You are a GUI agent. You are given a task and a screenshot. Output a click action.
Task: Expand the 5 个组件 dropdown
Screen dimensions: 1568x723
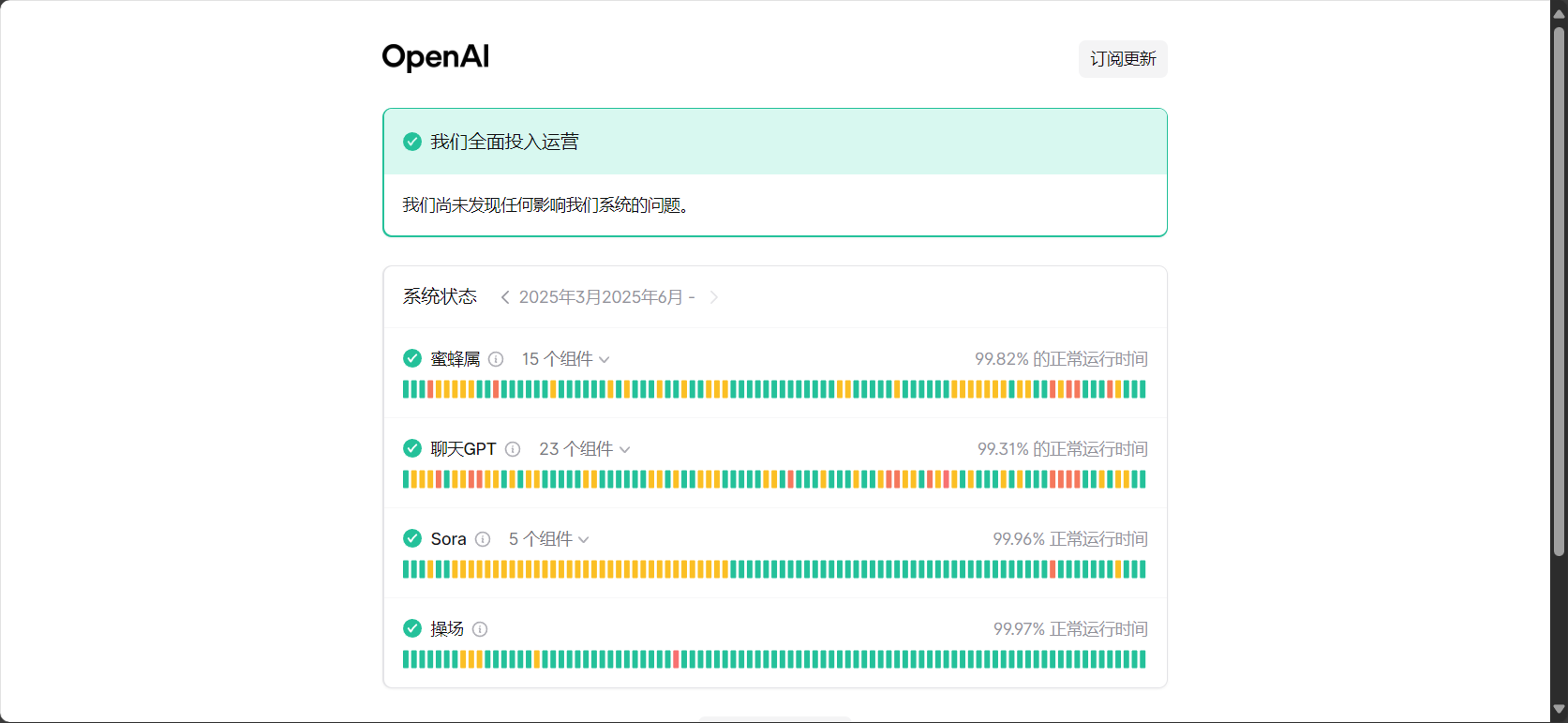click(549, 539)
